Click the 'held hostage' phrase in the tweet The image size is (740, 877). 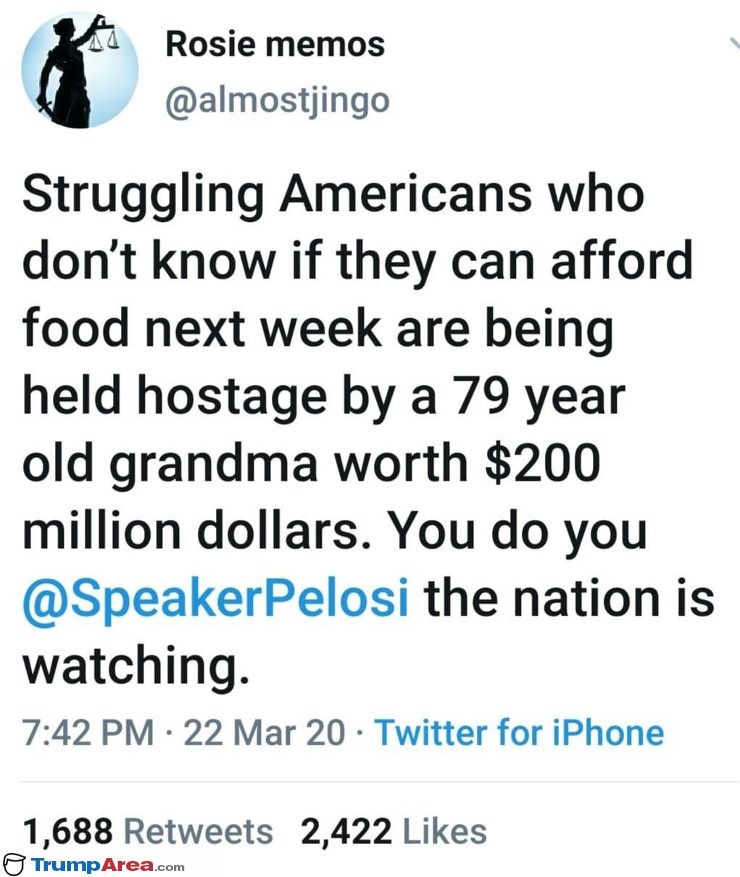[x=175, y=398]
